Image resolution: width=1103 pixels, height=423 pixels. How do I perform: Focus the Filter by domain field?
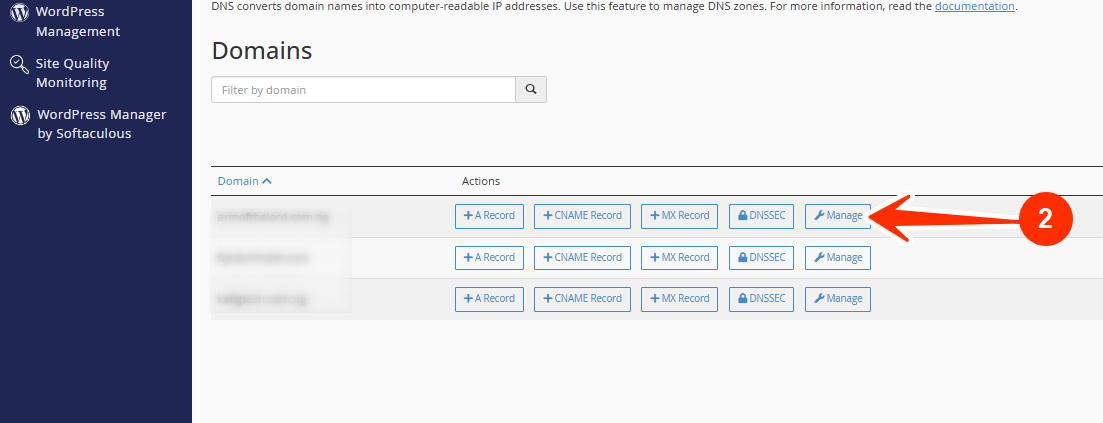[x=364, y=89]
